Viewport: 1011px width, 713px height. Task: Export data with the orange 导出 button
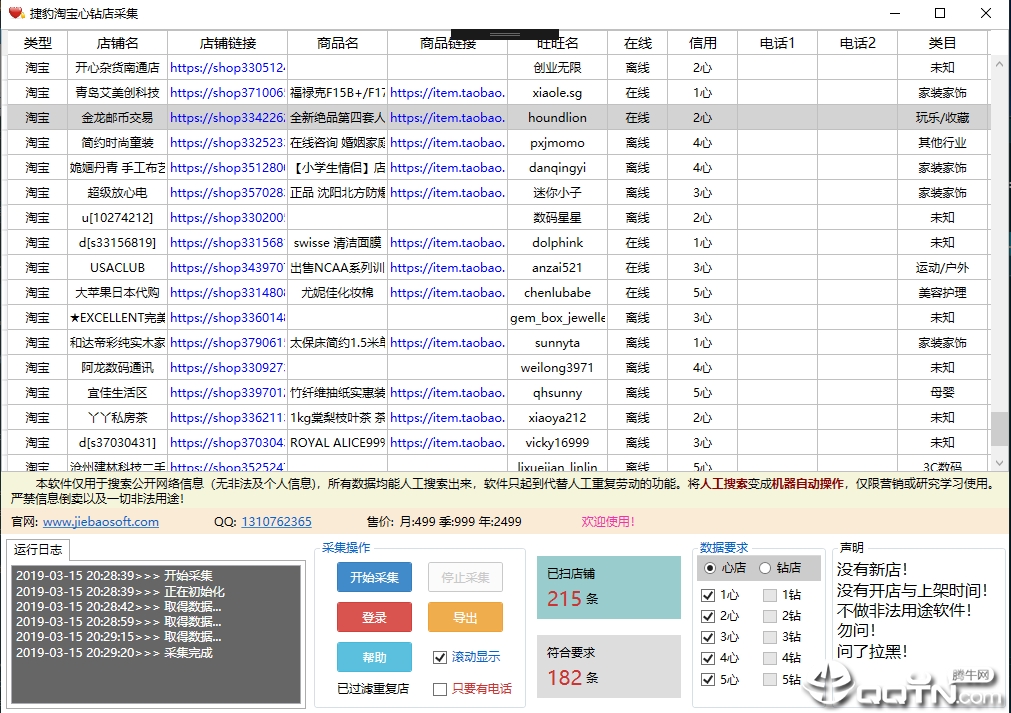(465, 617)
